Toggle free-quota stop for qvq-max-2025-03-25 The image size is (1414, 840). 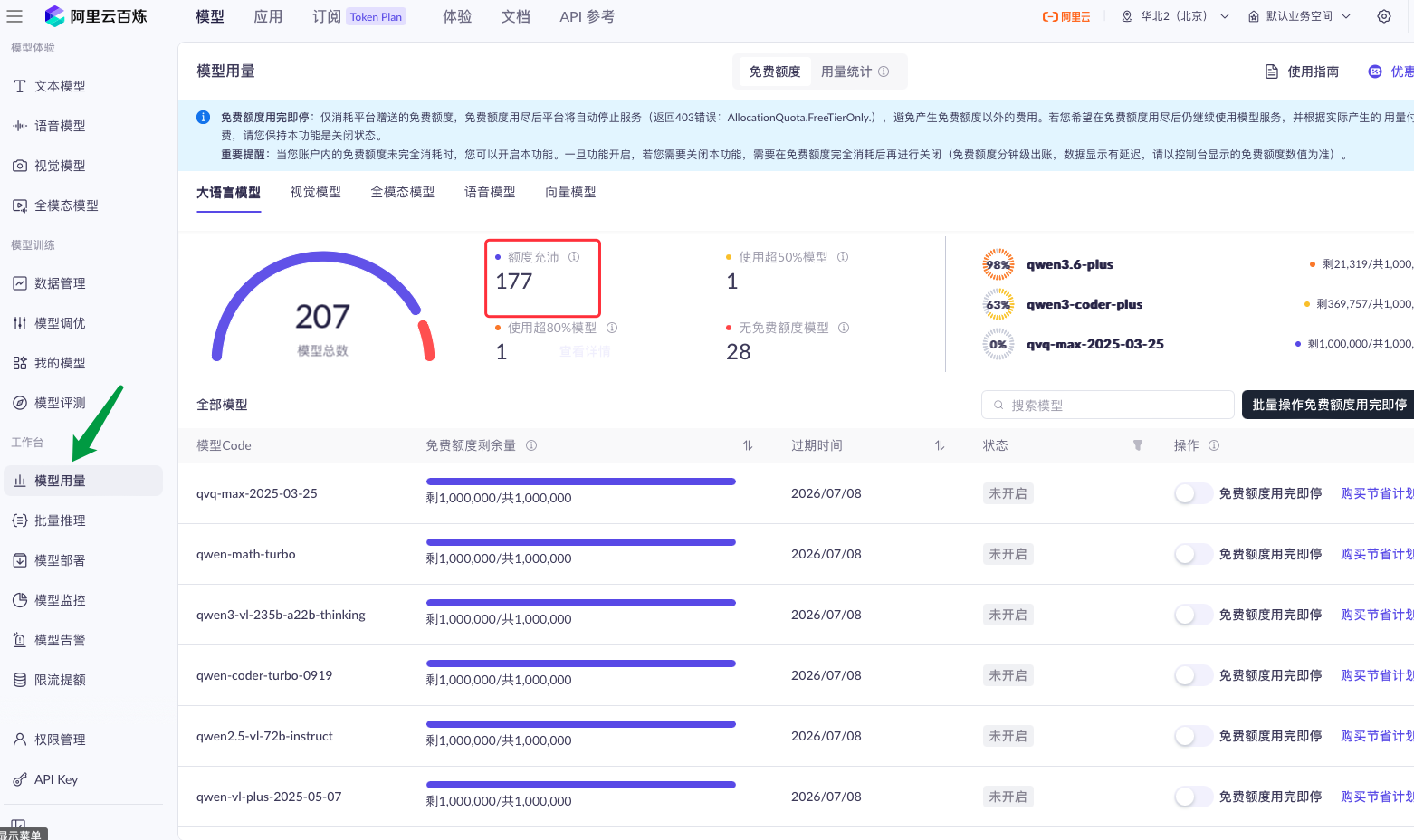point(1193,493)
